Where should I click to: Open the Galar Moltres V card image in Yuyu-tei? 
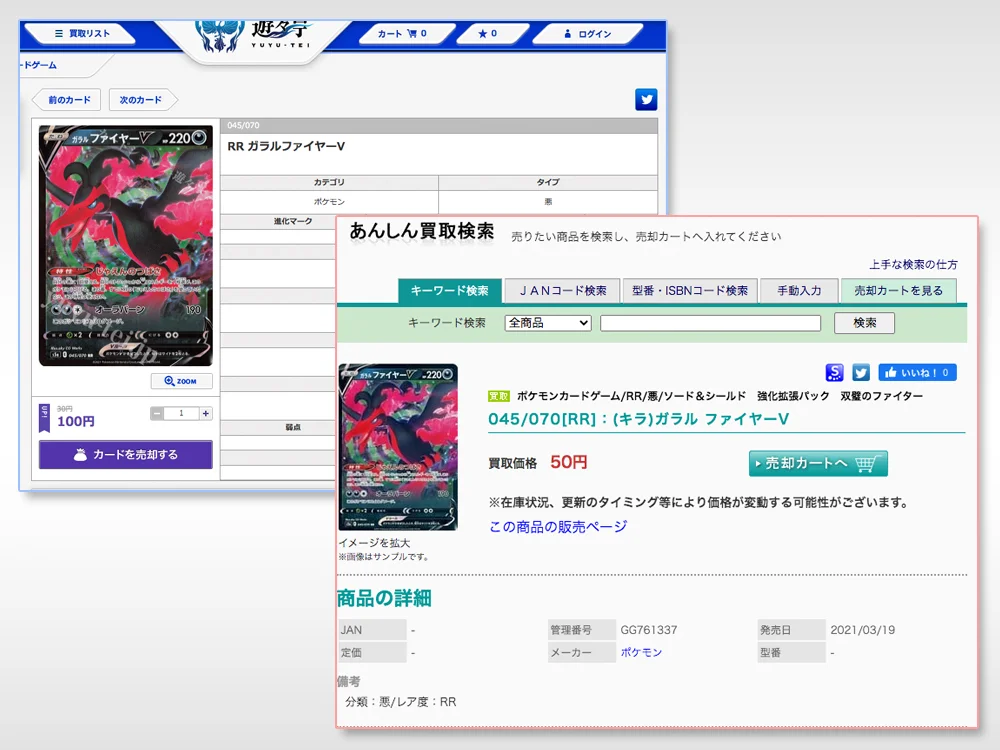(x=126, y=246)
